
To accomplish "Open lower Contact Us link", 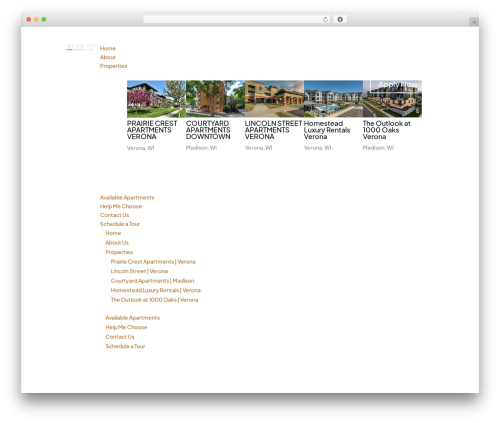I will [x=120, y=337].
